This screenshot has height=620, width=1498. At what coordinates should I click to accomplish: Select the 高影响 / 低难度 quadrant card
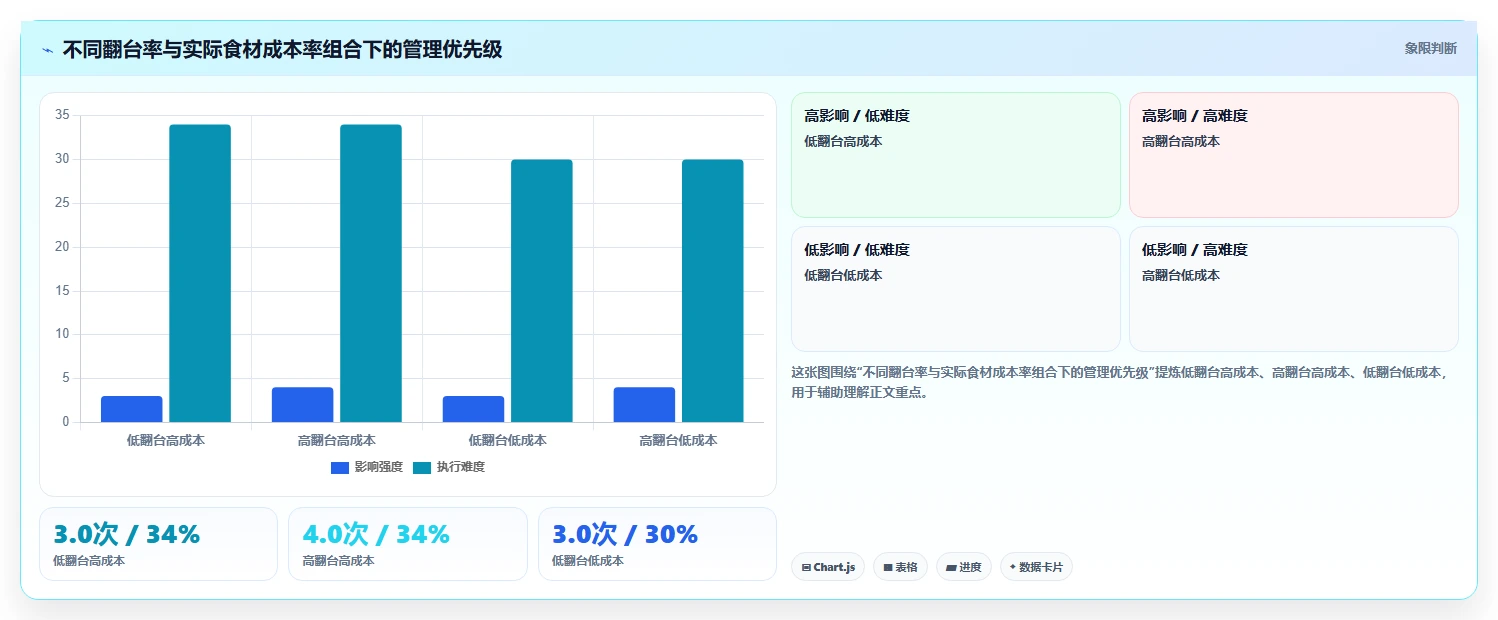[x=956, y=155]
